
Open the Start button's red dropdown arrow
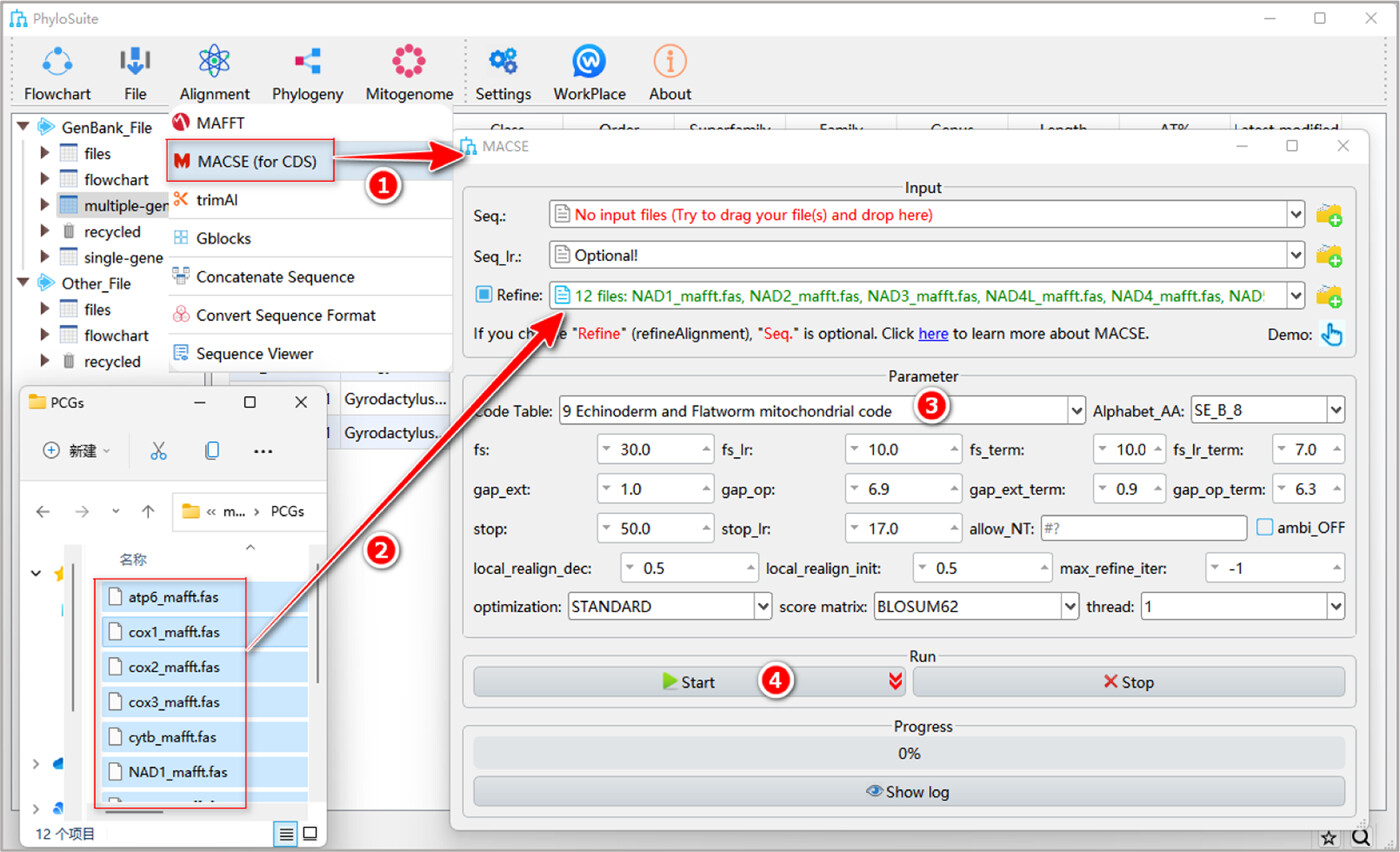895,682
